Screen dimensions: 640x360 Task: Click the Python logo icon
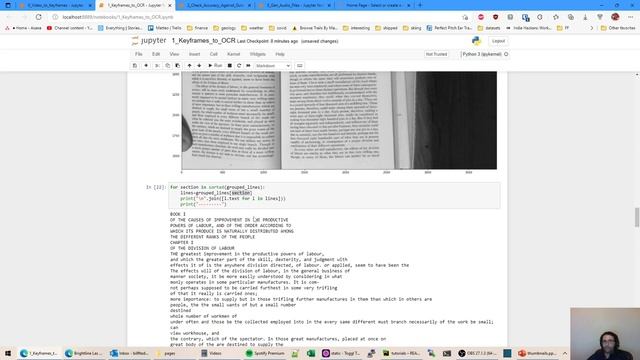pyautogui.click(x=476, y=41)
